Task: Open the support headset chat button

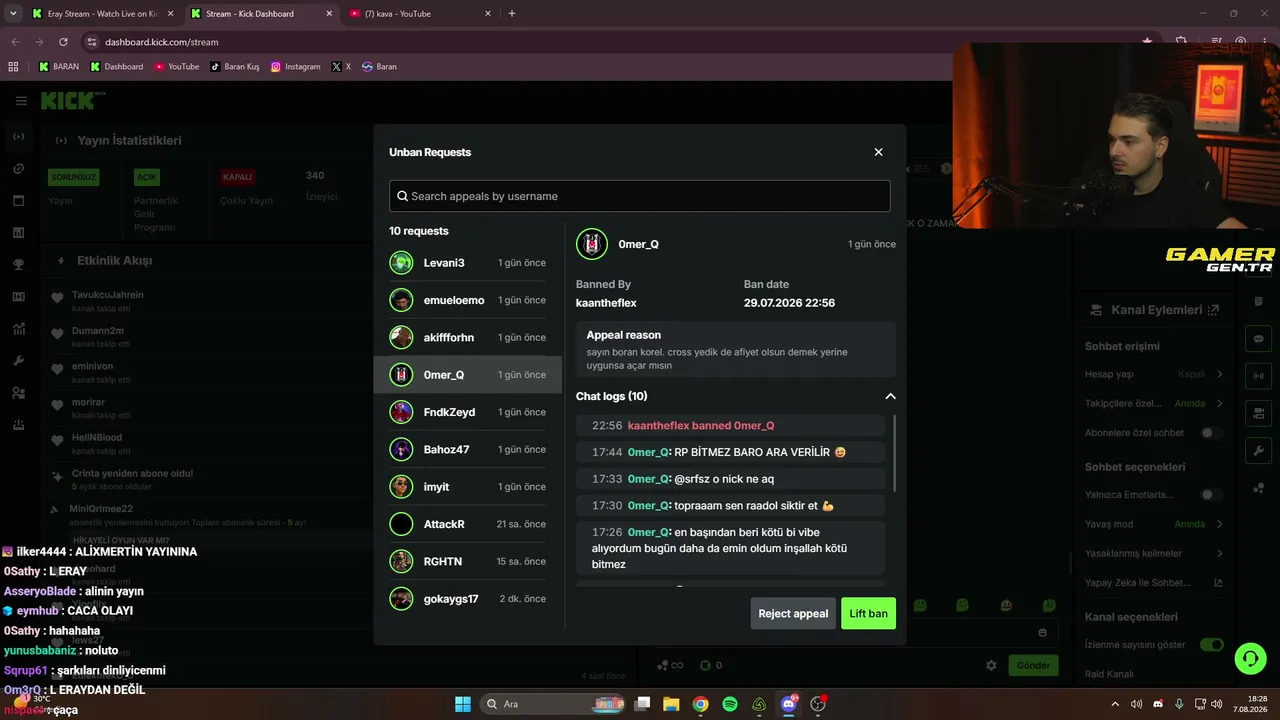Action: (x=1250, y=658)
